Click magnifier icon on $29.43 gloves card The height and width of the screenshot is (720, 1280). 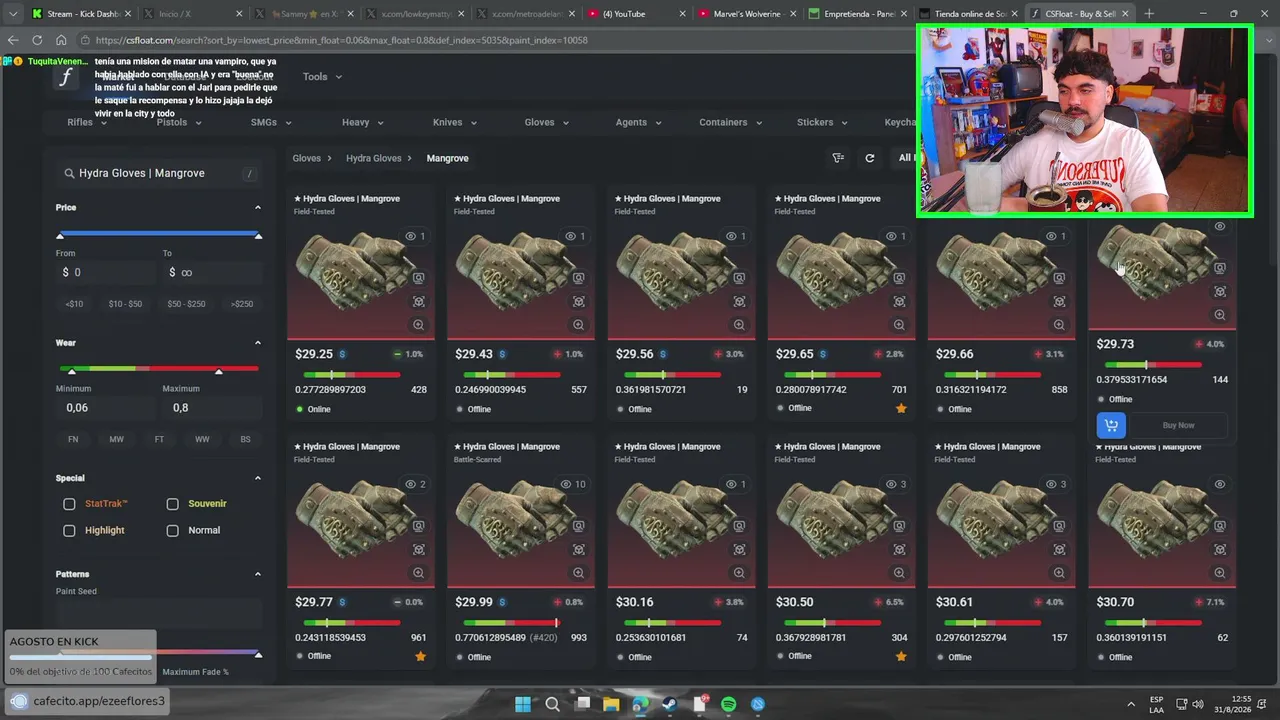(578, 324)
